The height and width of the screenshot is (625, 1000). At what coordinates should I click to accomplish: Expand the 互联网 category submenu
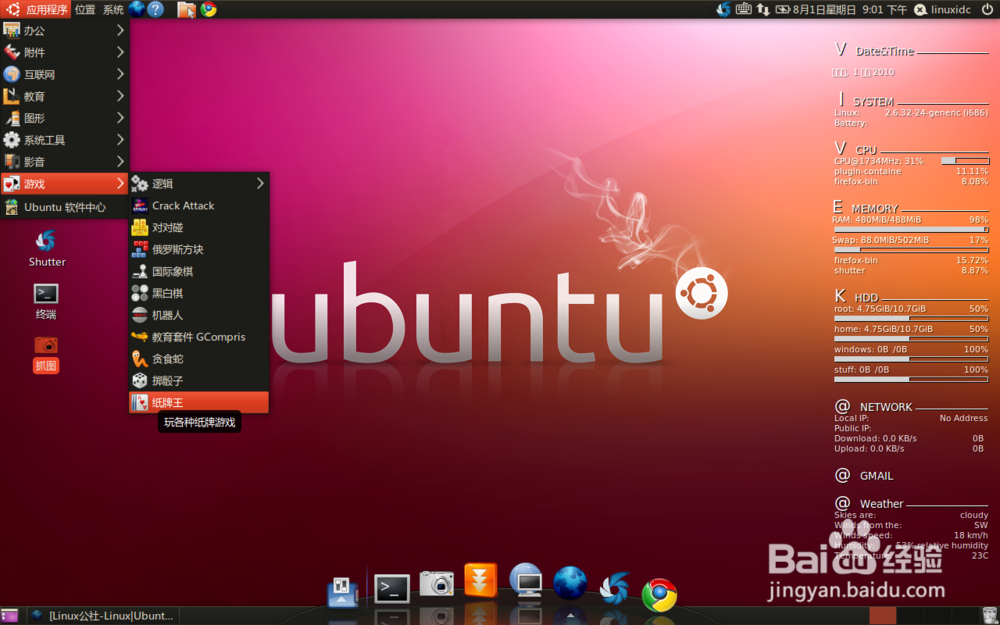(x=64, y=74)
